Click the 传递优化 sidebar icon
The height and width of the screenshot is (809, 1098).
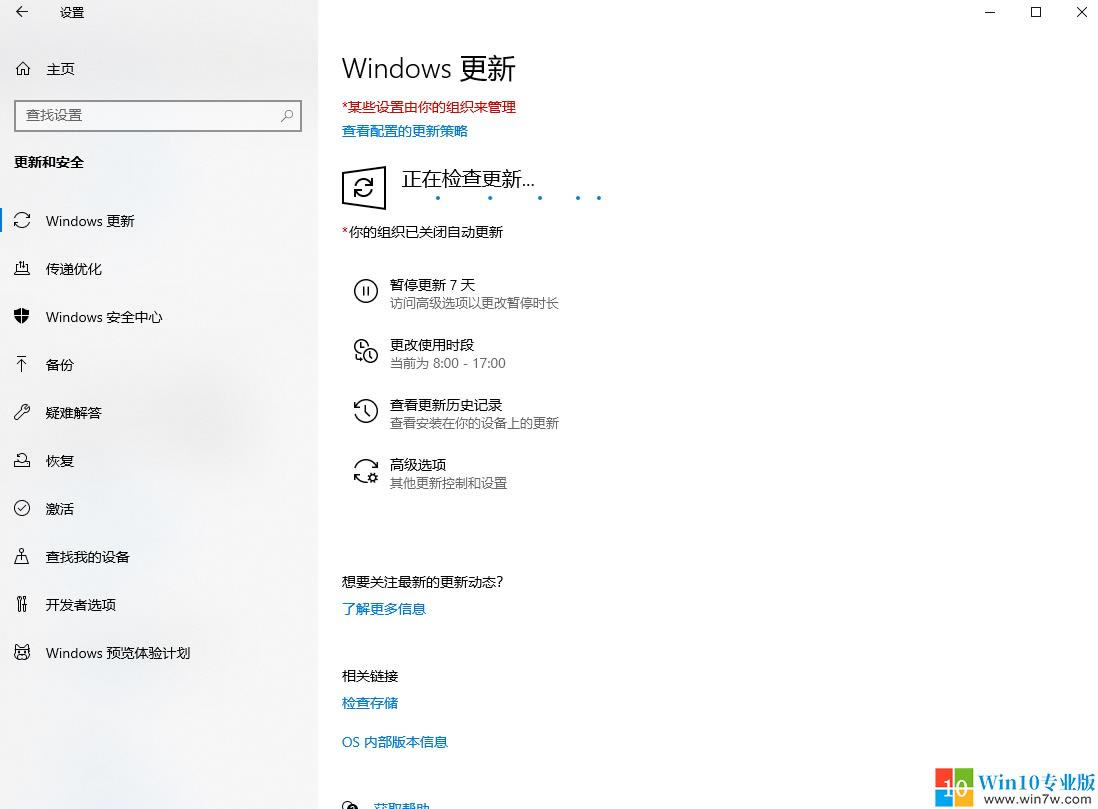[22, 268]
